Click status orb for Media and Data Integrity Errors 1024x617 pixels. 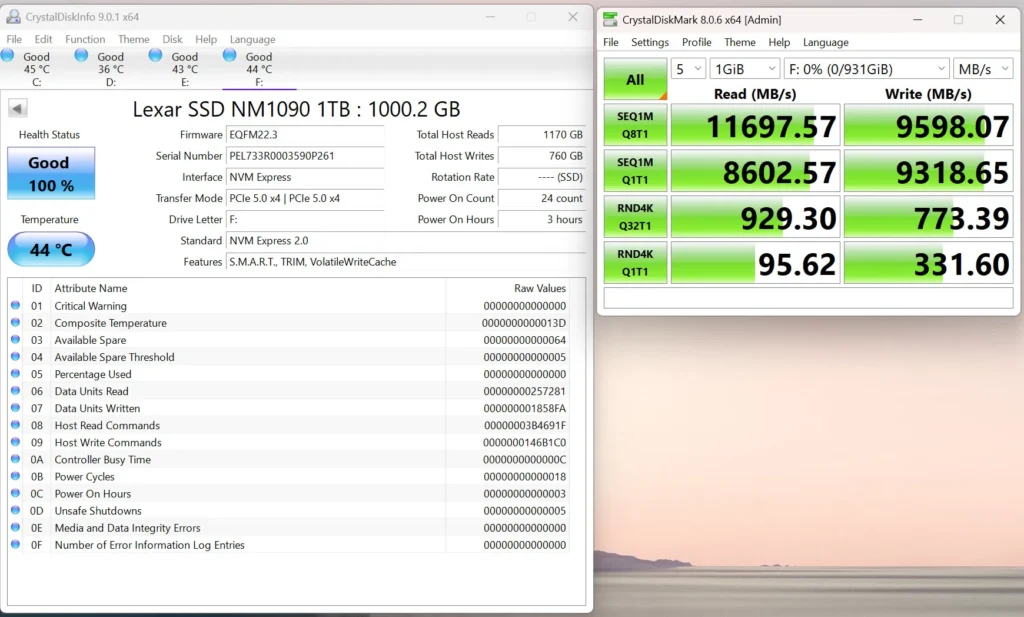pos(16,527)
